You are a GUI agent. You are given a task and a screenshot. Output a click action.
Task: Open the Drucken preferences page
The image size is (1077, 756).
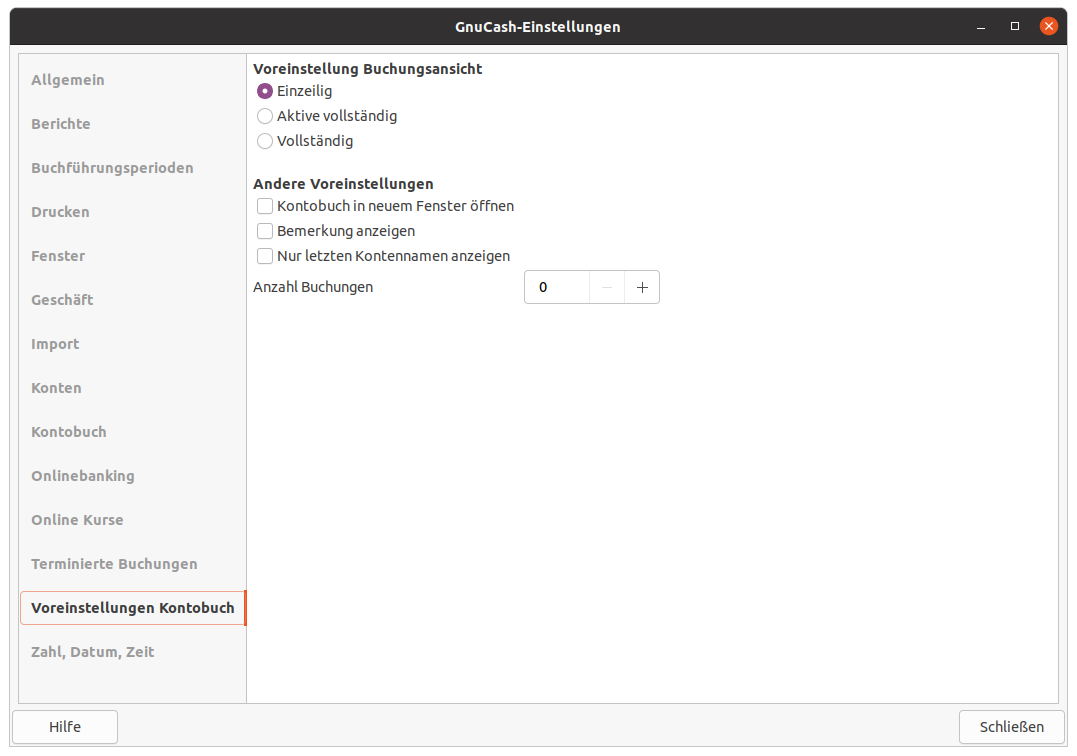(x=60, y=212)
